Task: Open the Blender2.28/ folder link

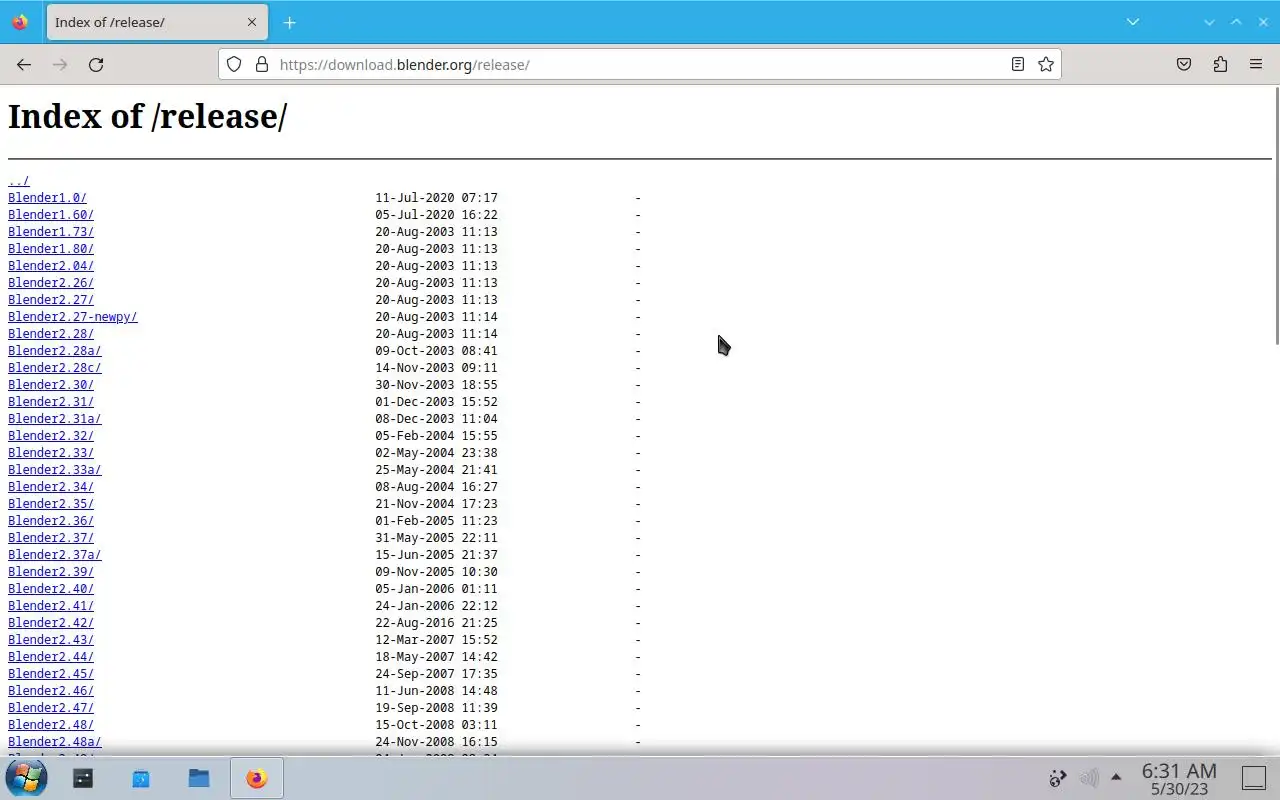Action: pyautogui.click(x=51, y=334)
